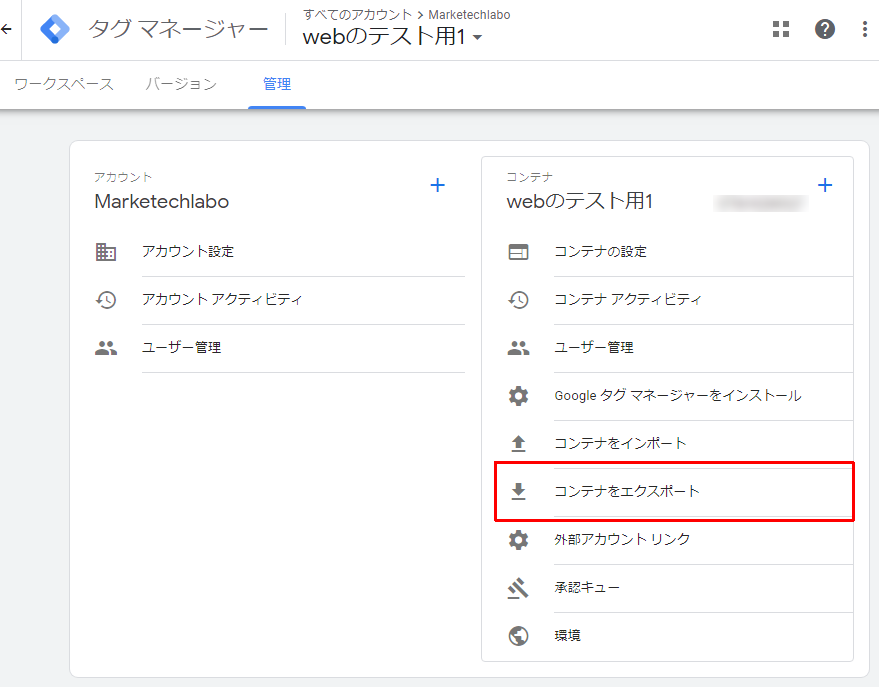Open the Google apps grid icon
This screenshot has width=879, height=687.
point(781,29)
